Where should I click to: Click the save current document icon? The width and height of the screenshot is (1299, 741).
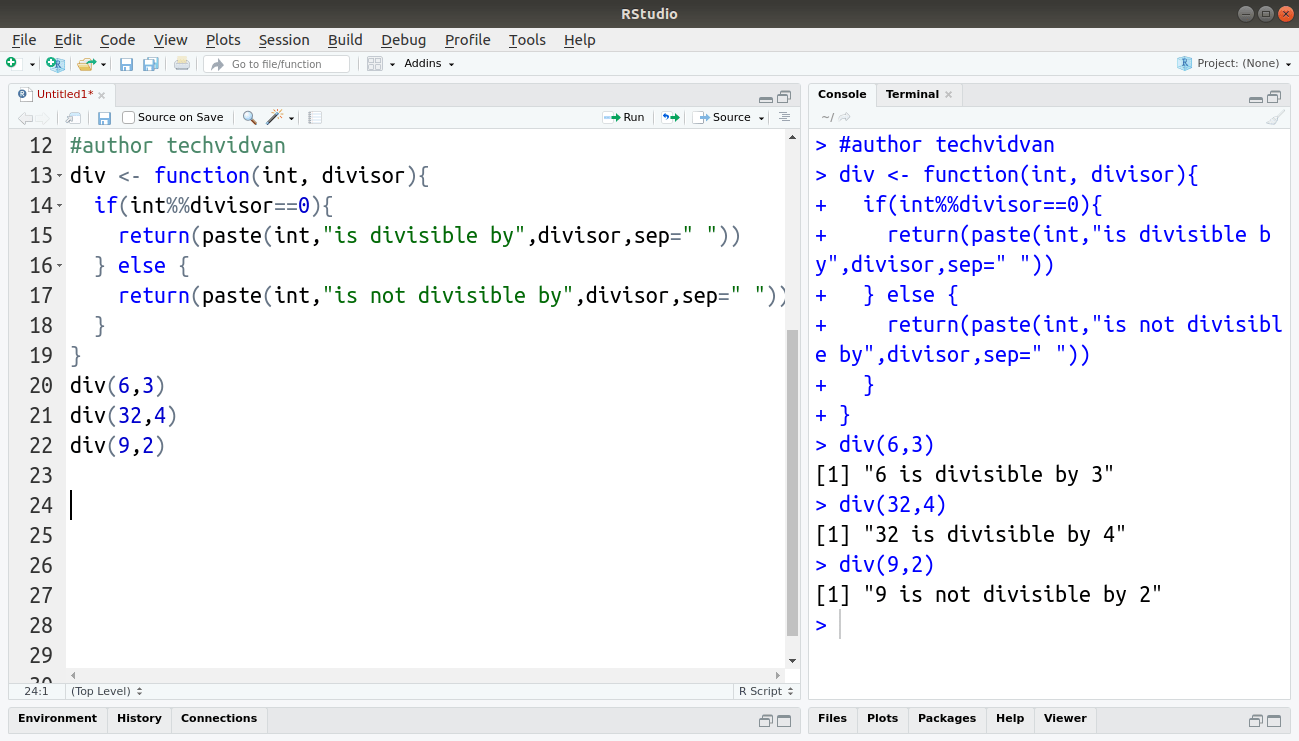pos(104,118)
